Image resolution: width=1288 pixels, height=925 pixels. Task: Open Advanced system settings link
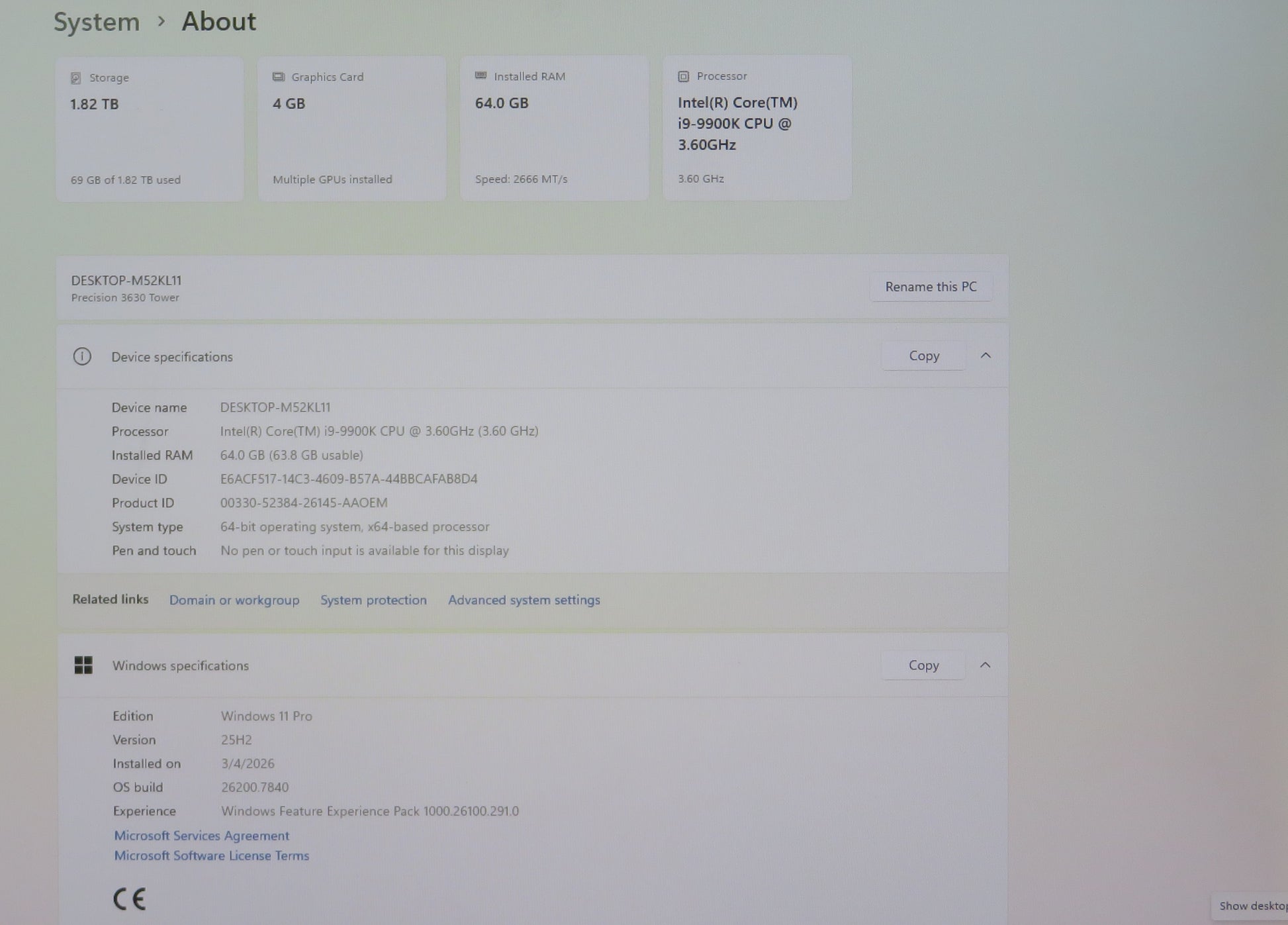[x=524, y=600]
